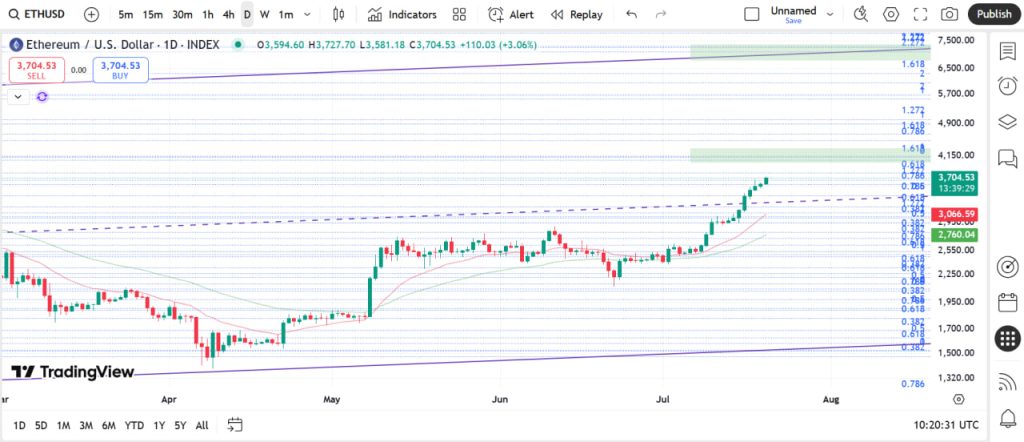Open the layout setup square icon

point(752,14)
